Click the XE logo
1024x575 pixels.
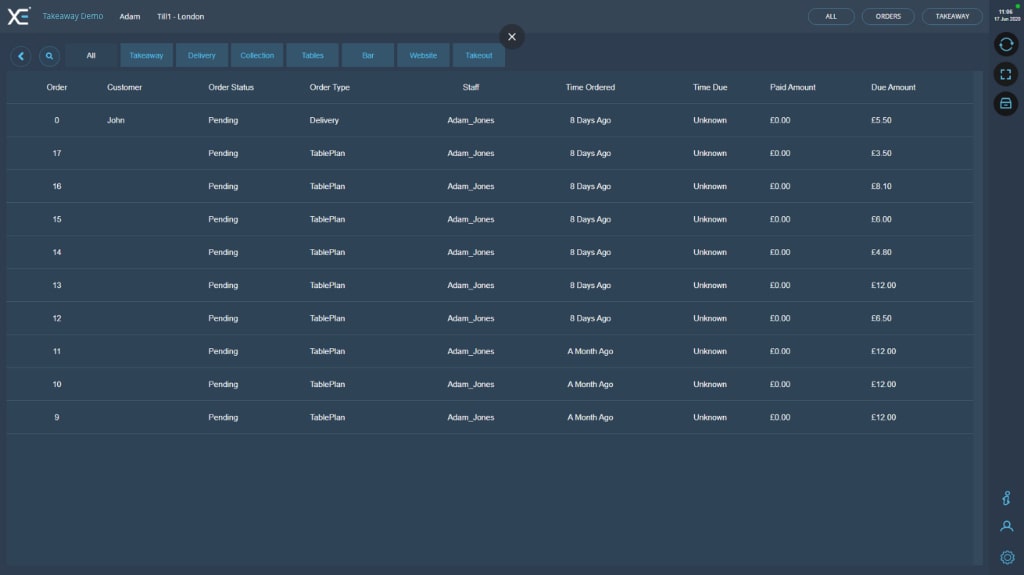(19, 16)
